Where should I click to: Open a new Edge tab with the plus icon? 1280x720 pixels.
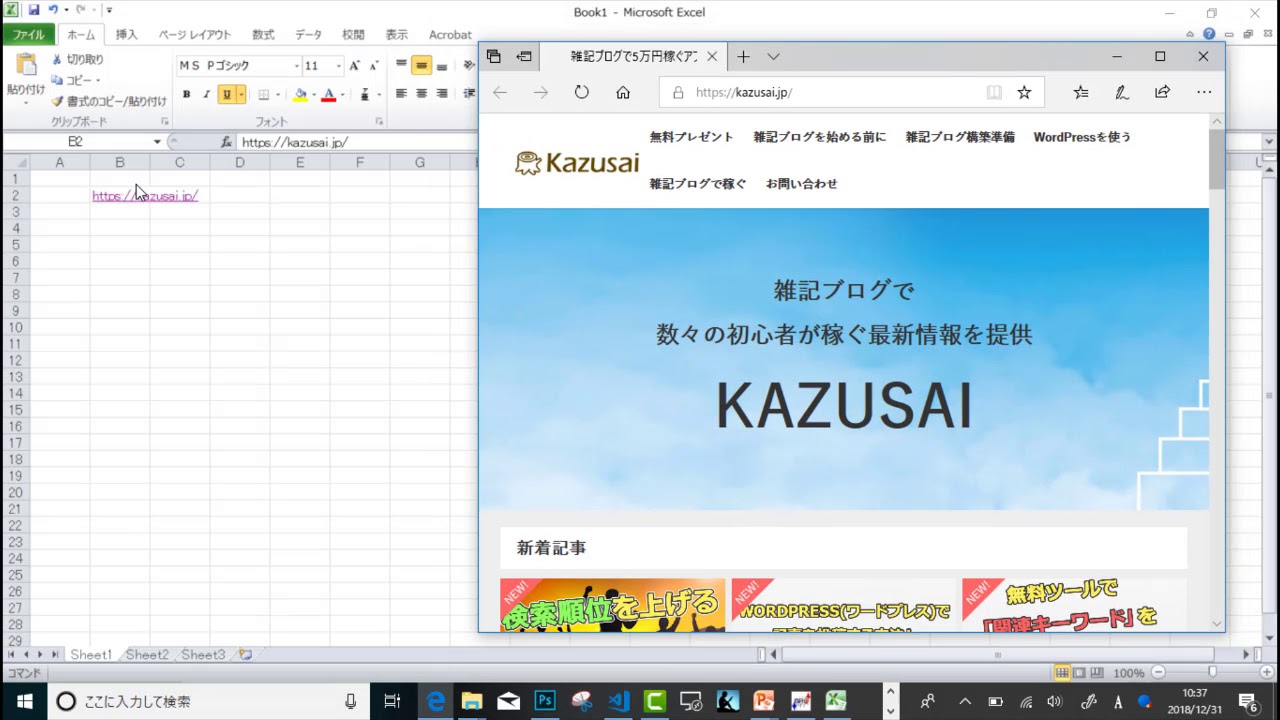[x=743, y=57]
